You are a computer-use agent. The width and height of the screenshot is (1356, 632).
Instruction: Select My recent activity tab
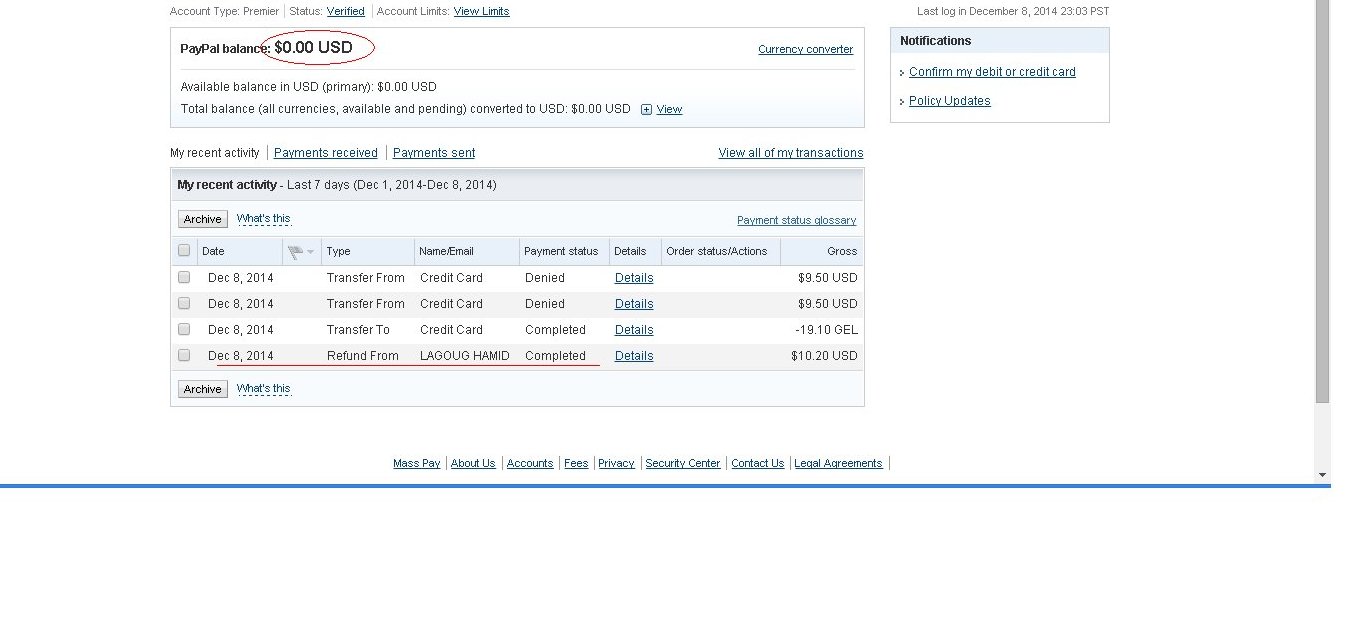pyautogui.click(x=215, y=153)
